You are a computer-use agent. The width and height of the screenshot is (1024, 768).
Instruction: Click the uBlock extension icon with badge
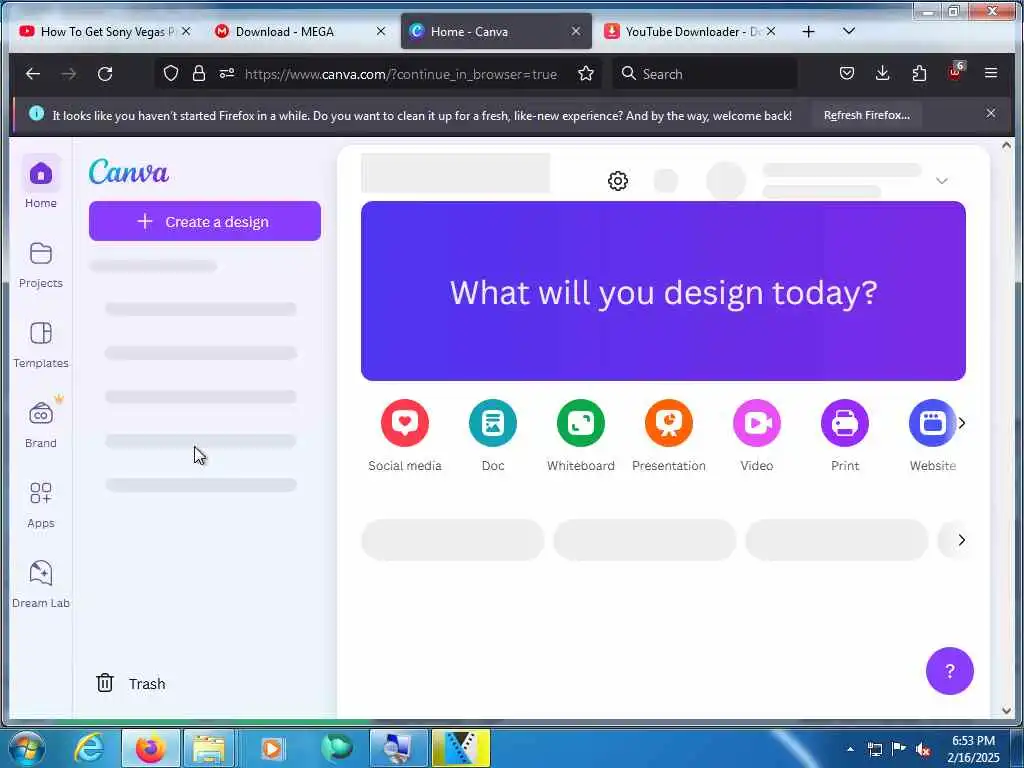pyautogui.click(x=956, y=72)
